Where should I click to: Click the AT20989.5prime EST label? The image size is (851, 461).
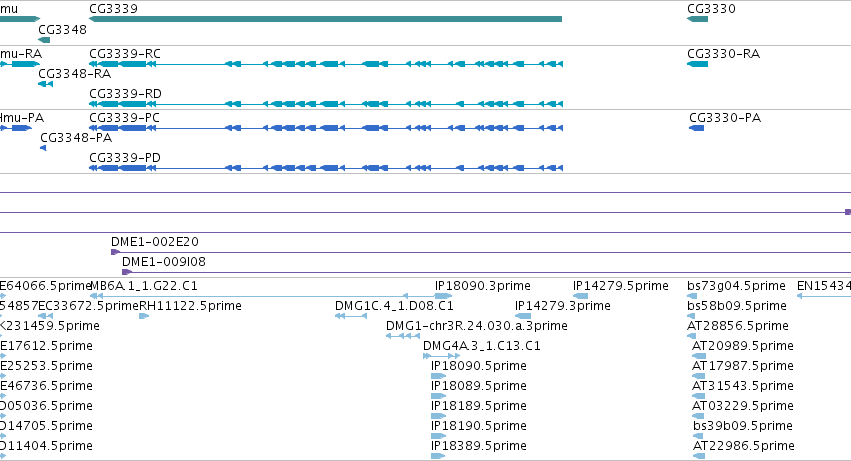[x=742, y=346]
